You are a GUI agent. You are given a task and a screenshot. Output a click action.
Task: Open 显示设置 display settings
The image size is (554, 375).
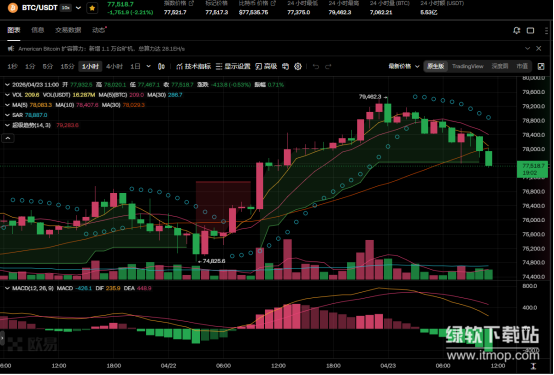[x=233, y=66]
